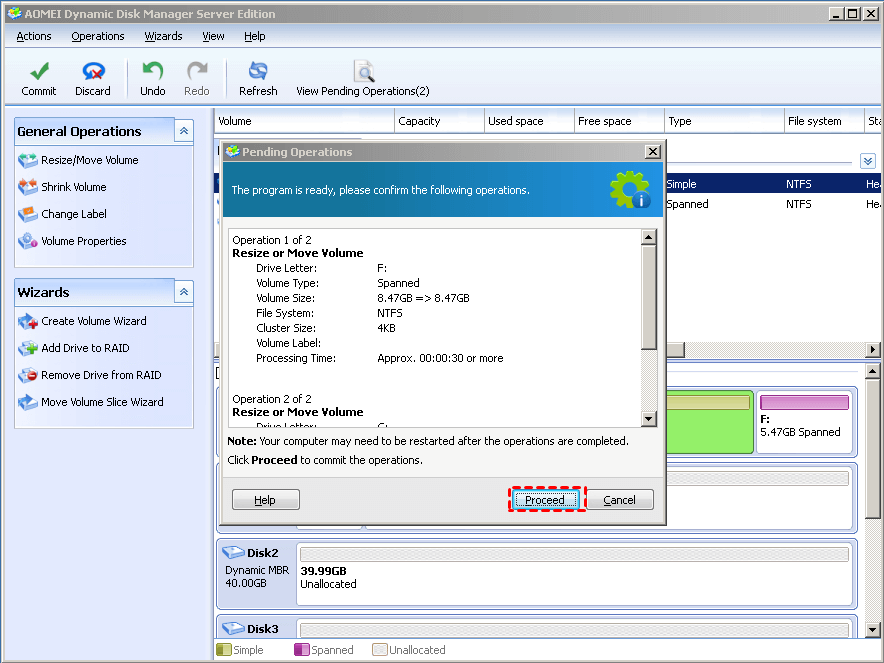Image resolution: width=884 pixels, height=663 pixels.
Task: Collapse the Wizards panel
Action: 183,292
